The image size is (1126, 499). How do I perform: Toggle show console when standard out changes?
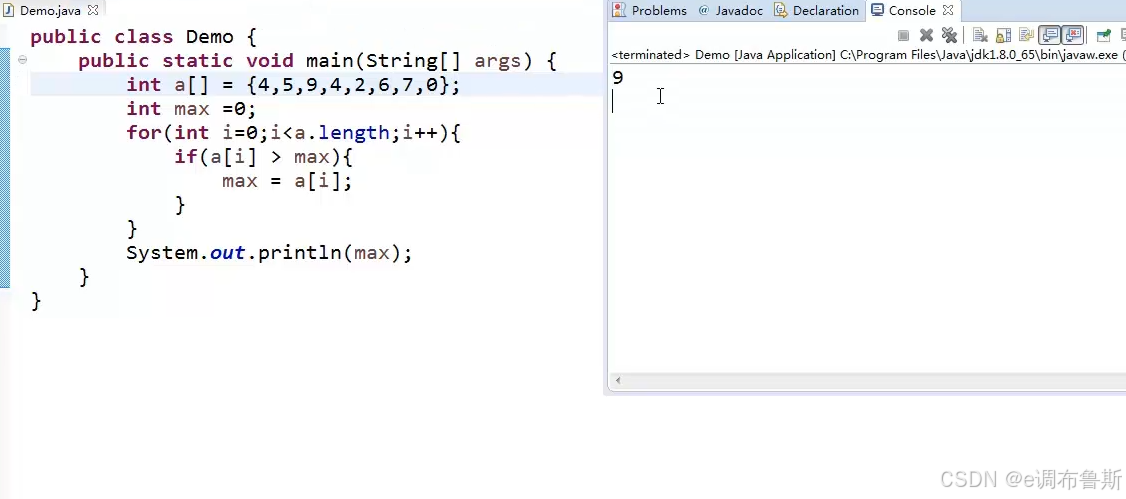pyautogui.click(x=1050, y=35)
